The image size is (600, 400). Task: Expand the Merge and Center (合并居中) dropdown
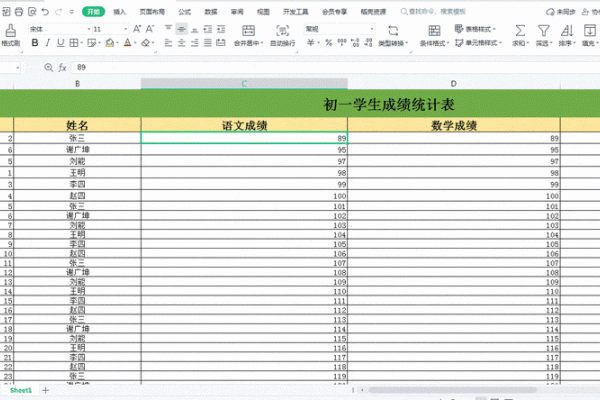click(x=262, y=43)
